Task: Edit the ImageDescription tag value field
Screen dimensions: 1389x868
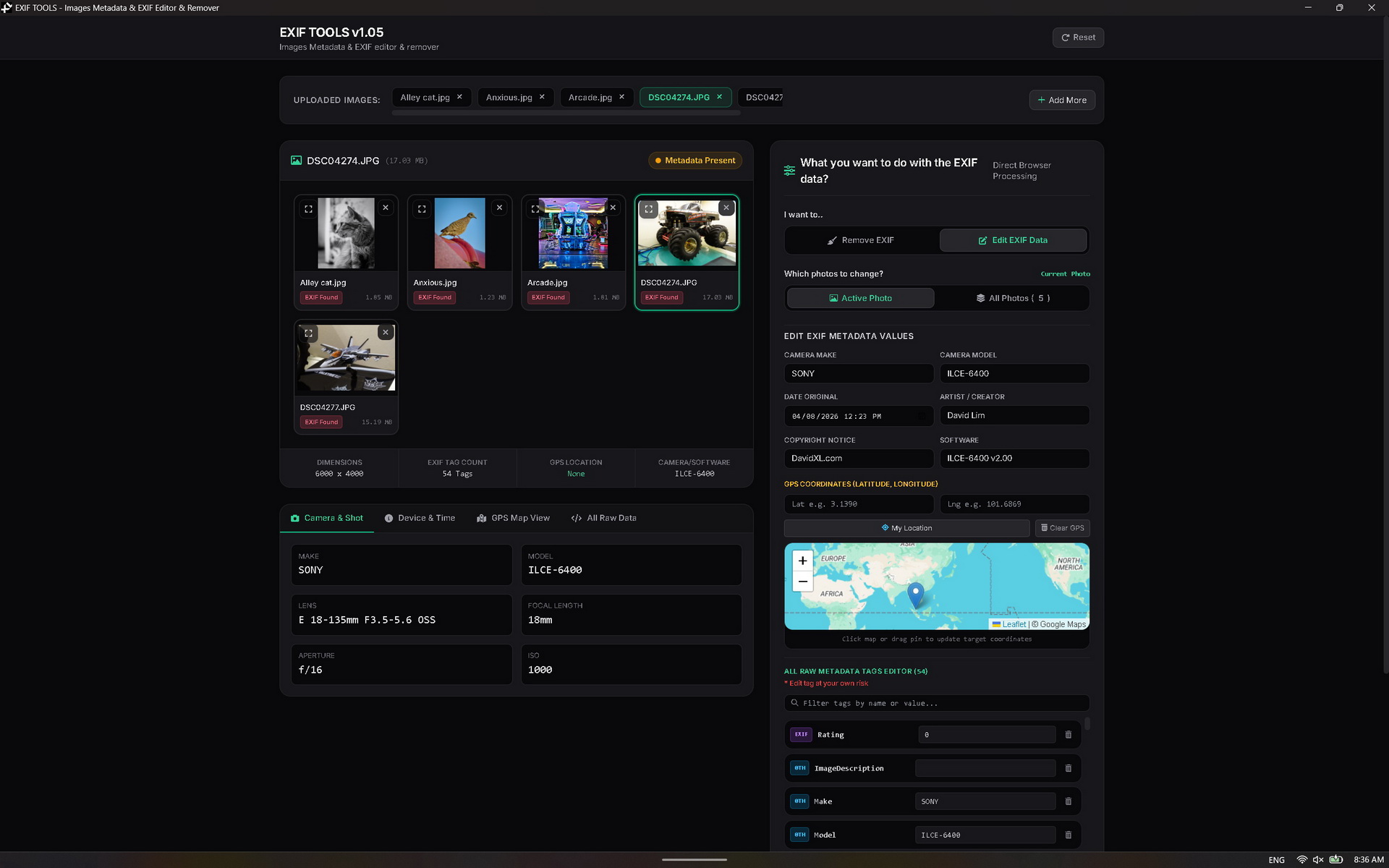Action: [985, 768]
